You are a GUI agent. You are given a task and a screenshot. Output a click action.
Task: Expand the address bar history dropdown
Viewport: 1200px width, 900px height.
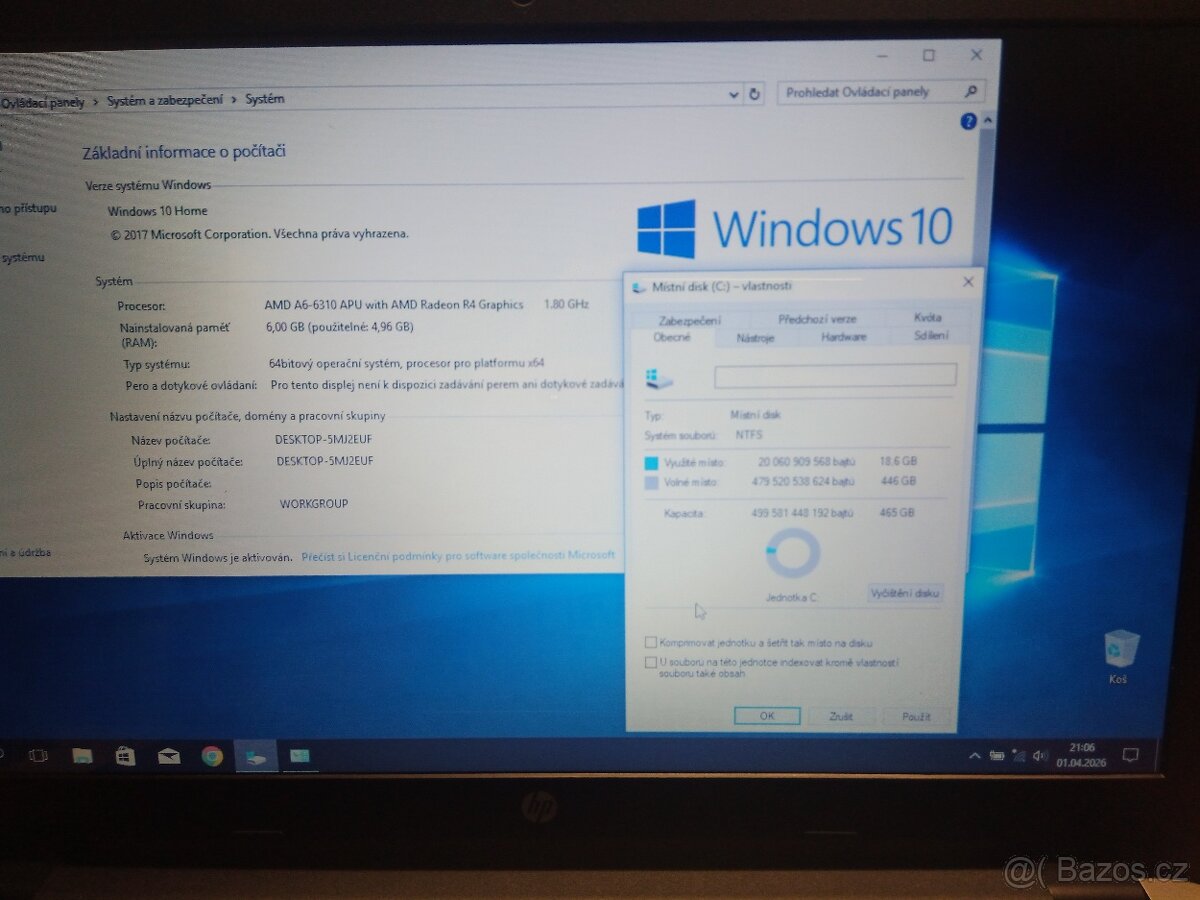735,95
